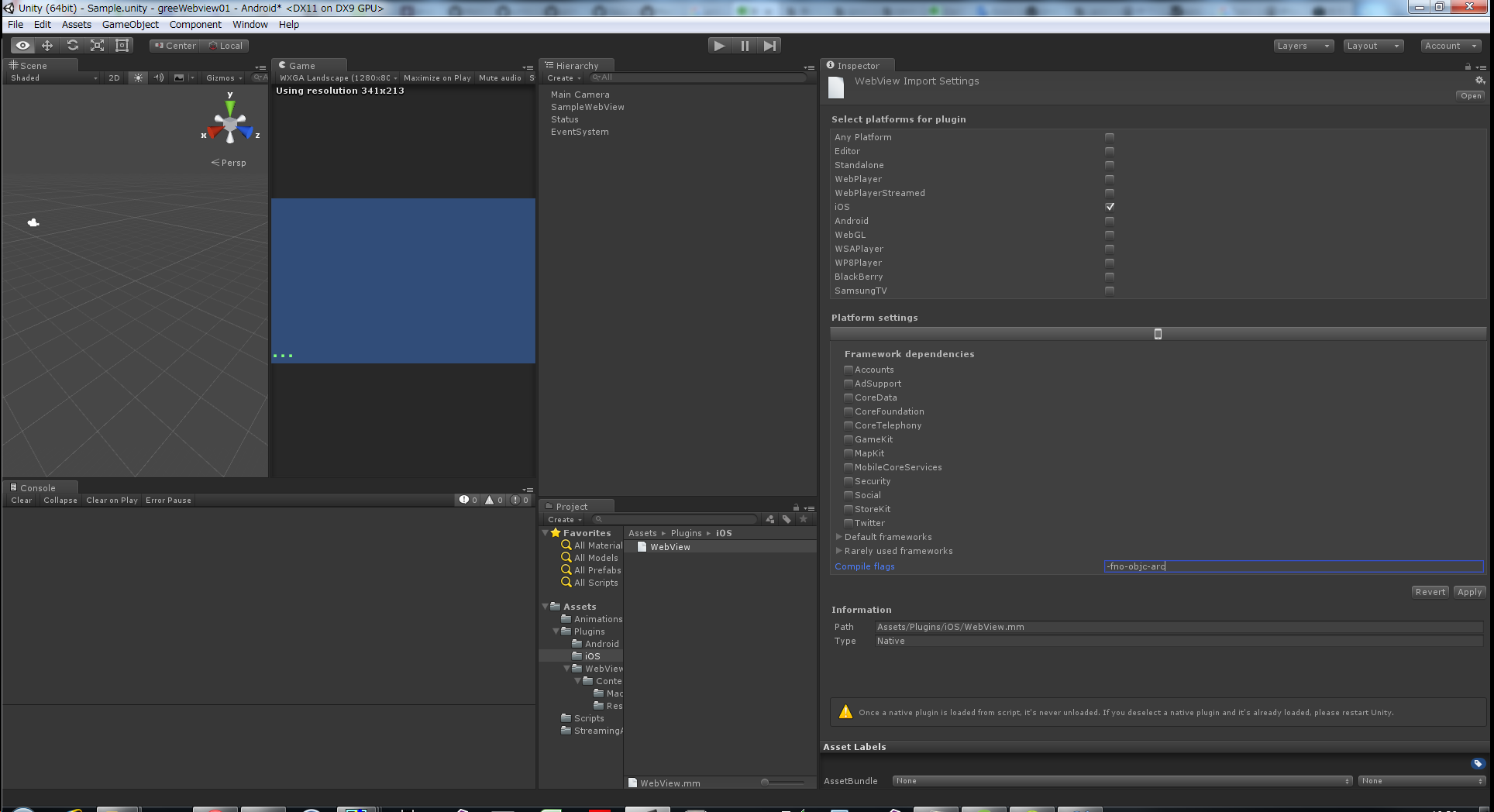Toggle scene lighting with the sun icon

tap(137, 77)
